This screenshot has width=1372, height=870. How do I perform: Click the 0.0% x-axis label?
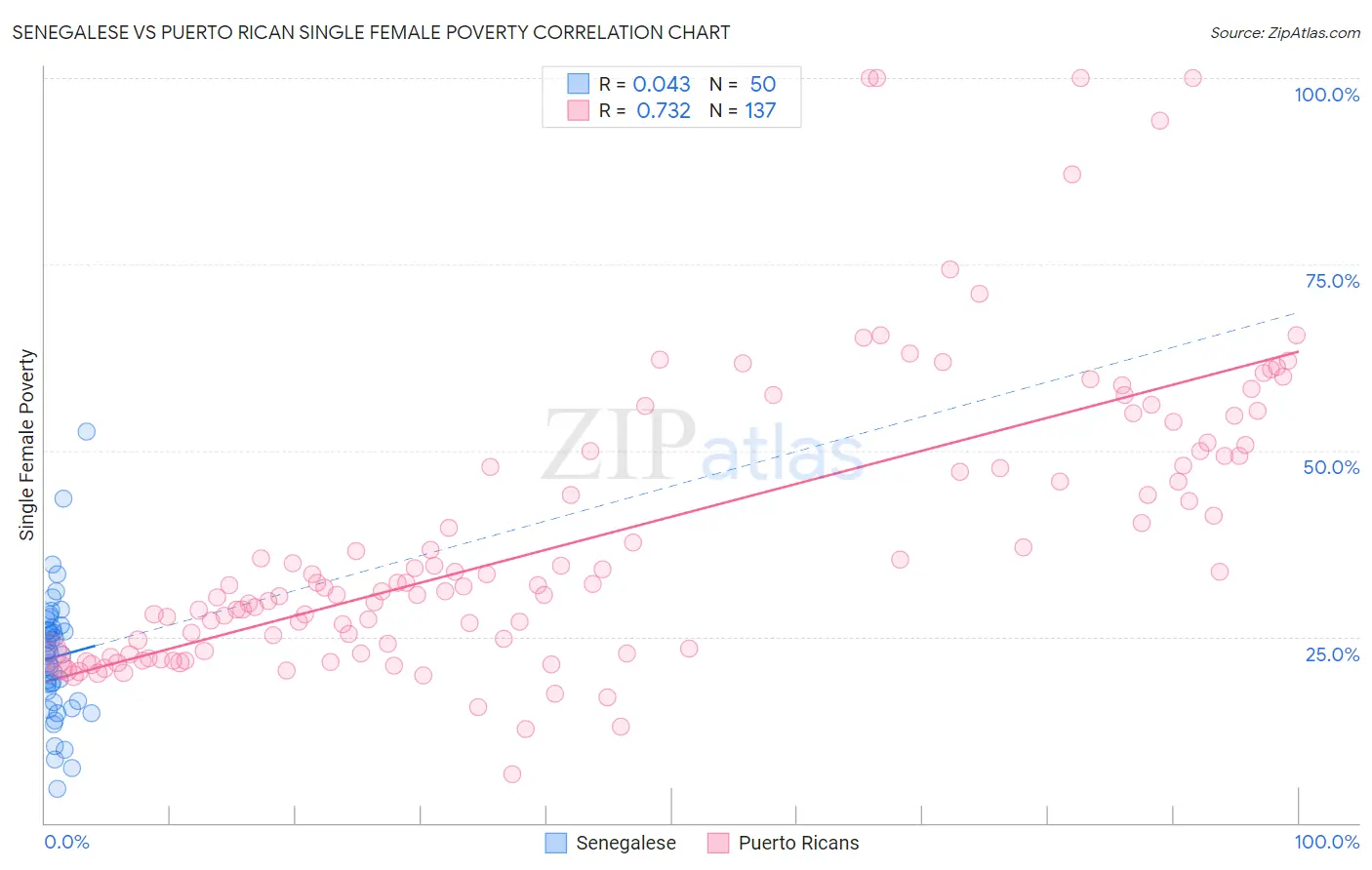pos(66,842)
